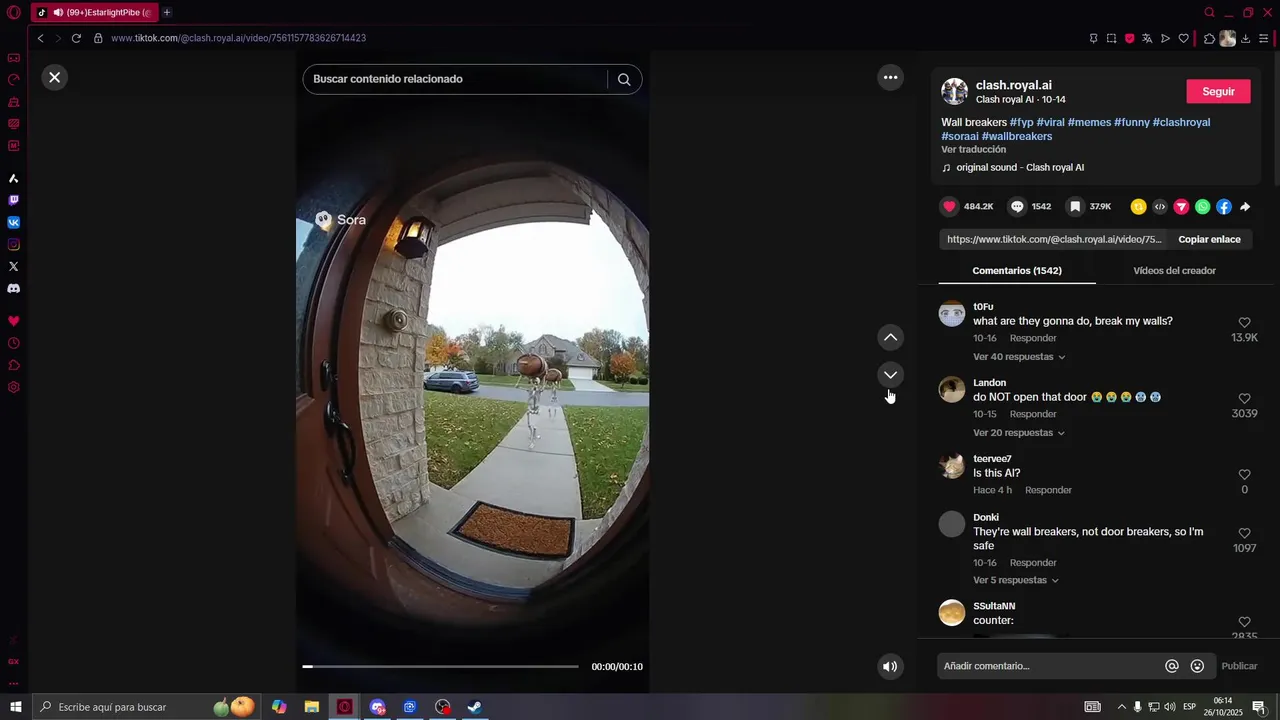The height and width of the screenshot is (720, 1280).
Task: Share to WhatsApp
Action: (1202, 207)
